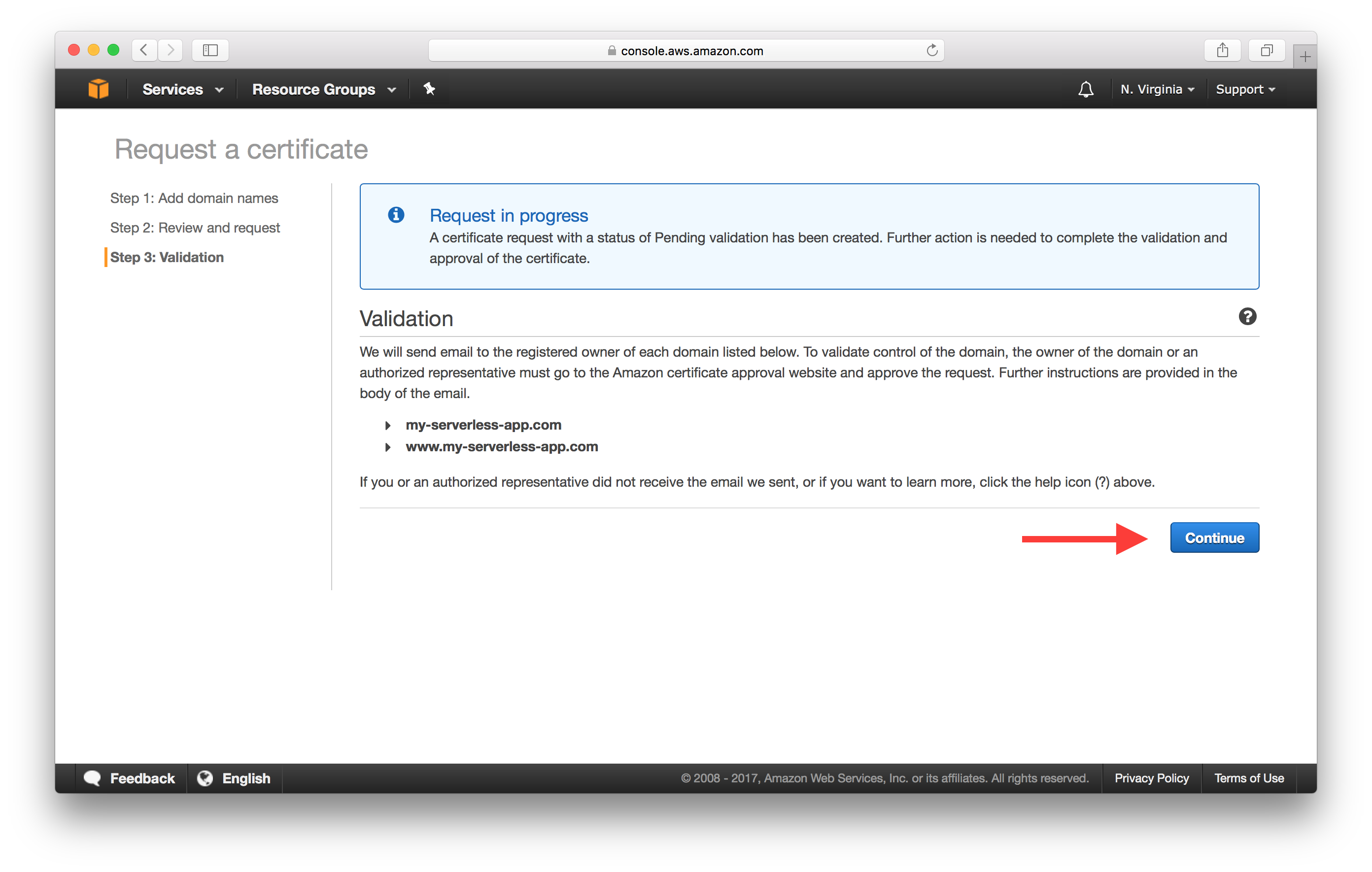Open the notifications bell icon
This screenshot has height=872, width=1372.
pos(1085,90)
